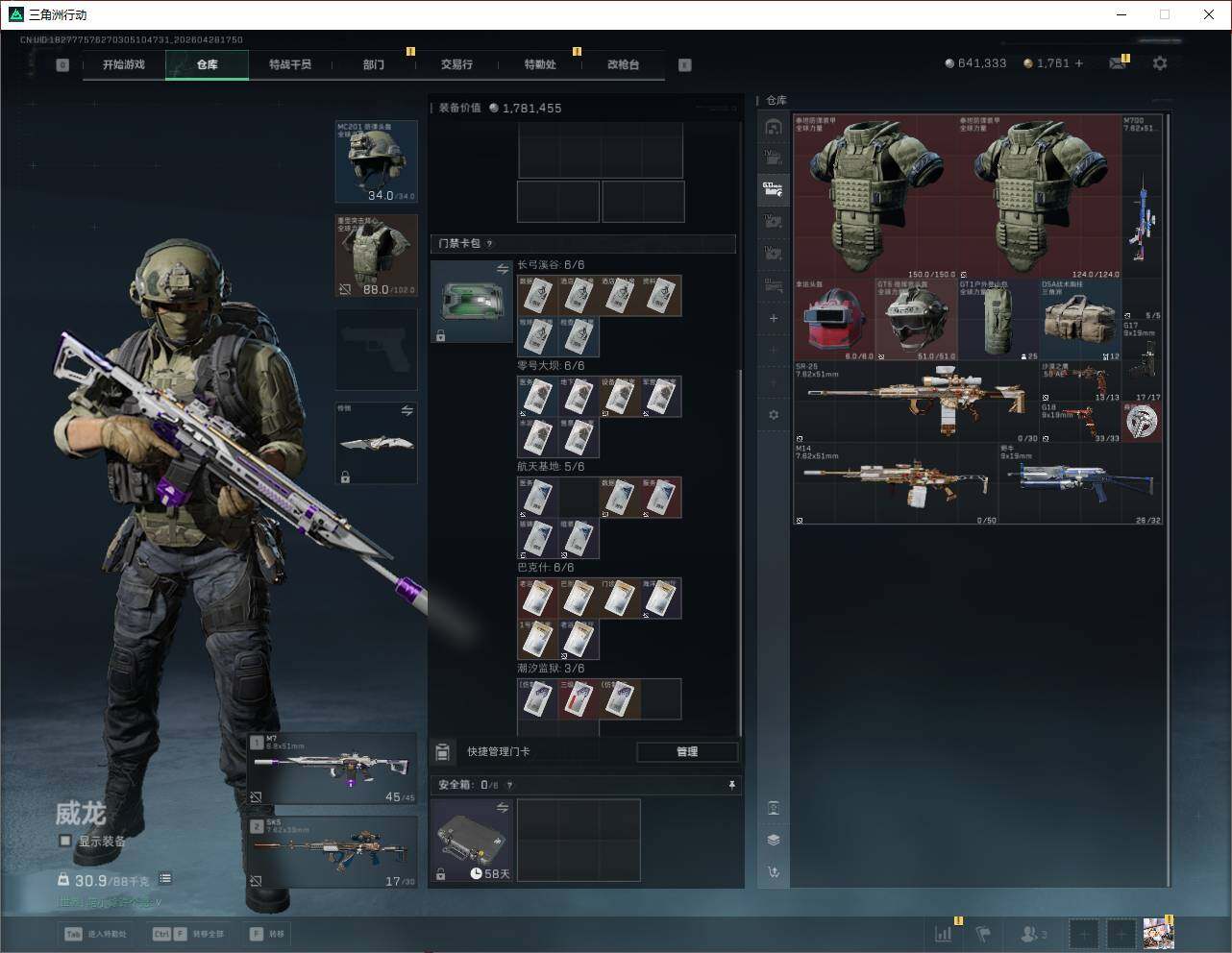The height and width of the screenshot is (953, 1232).
Task: Click the 641,333 currency balance
Action: point(975,63)
